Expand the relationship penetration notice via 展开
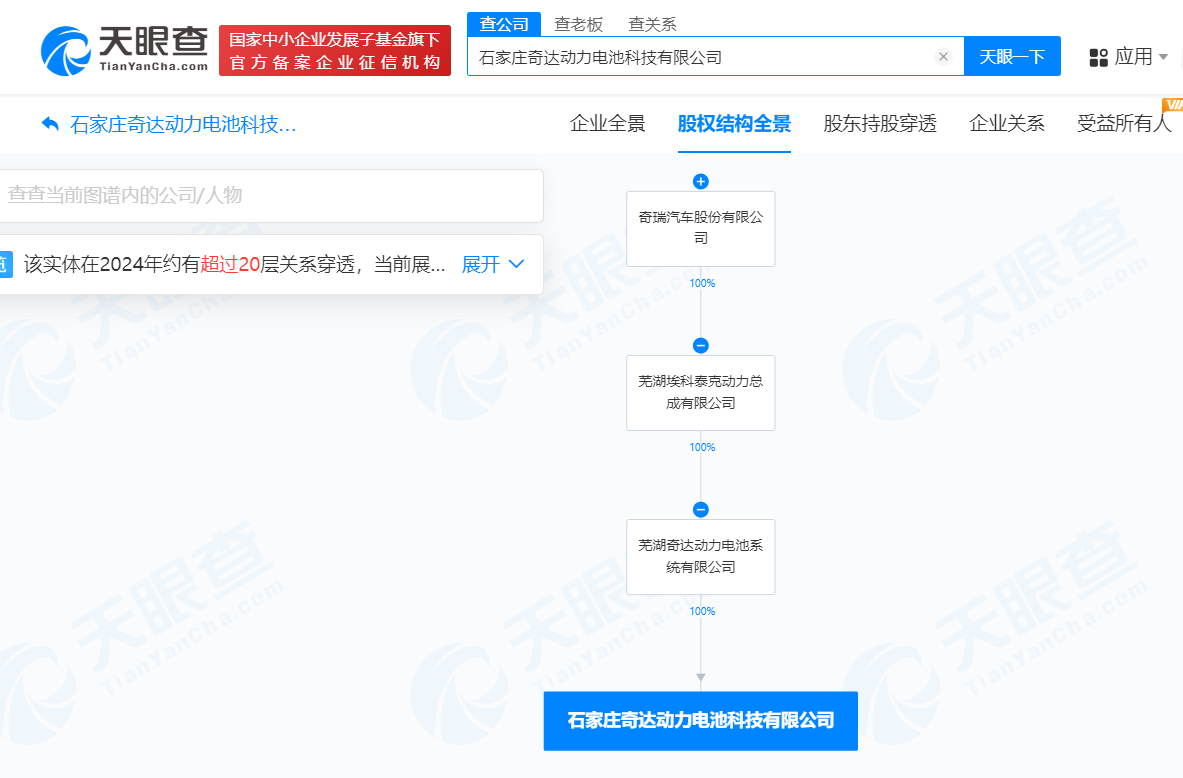Viewport: 1183px width, 778px height. pos(481,264)
